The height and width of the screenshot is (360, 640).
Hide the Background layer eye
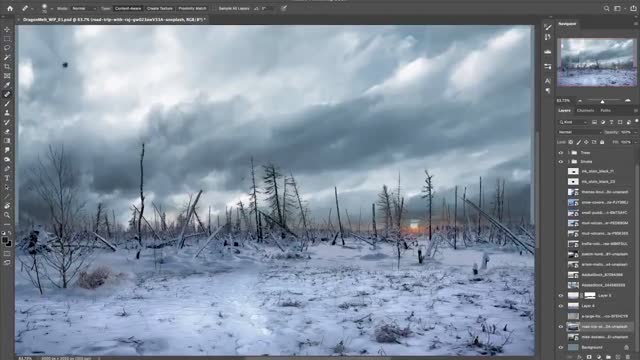coord(561,347)
